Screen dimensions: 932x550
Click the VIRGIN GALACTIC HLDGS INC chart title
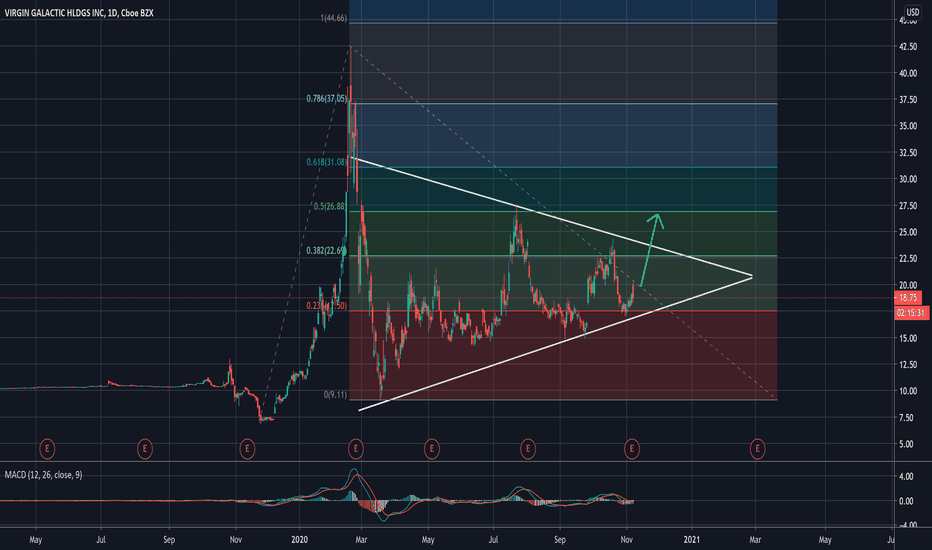pyautogui.click(x=78, y=12)
